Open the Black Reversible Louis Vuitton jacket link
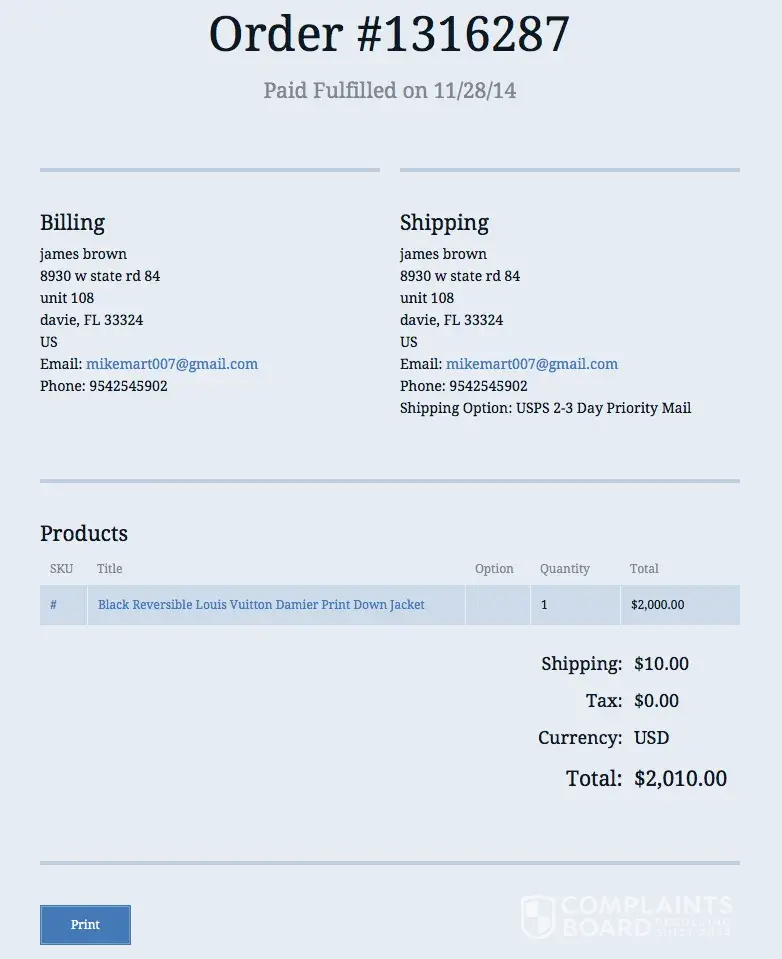 point(261,605)
